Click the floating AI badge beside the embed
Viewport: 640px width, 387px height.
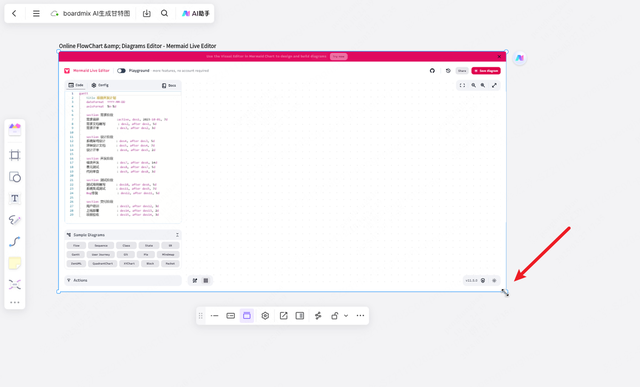[520, 58]
